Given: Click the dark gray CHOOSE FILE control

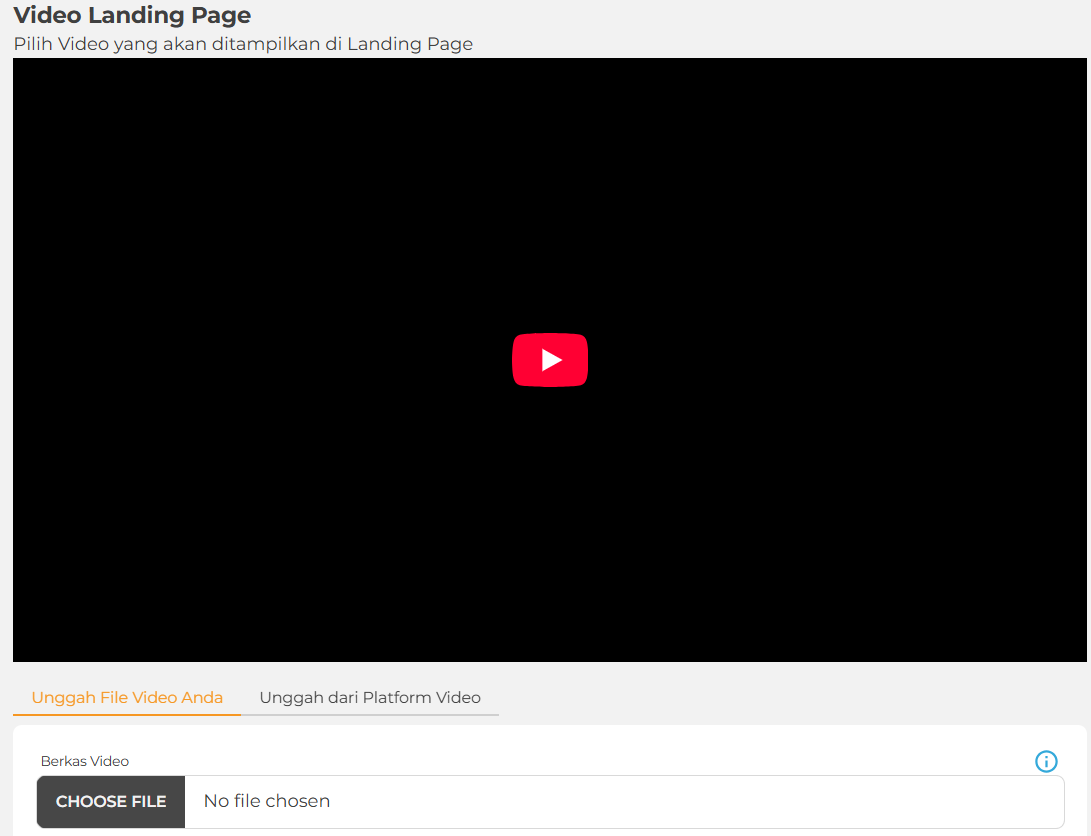Looking at the screenshot, I should 111,802.
